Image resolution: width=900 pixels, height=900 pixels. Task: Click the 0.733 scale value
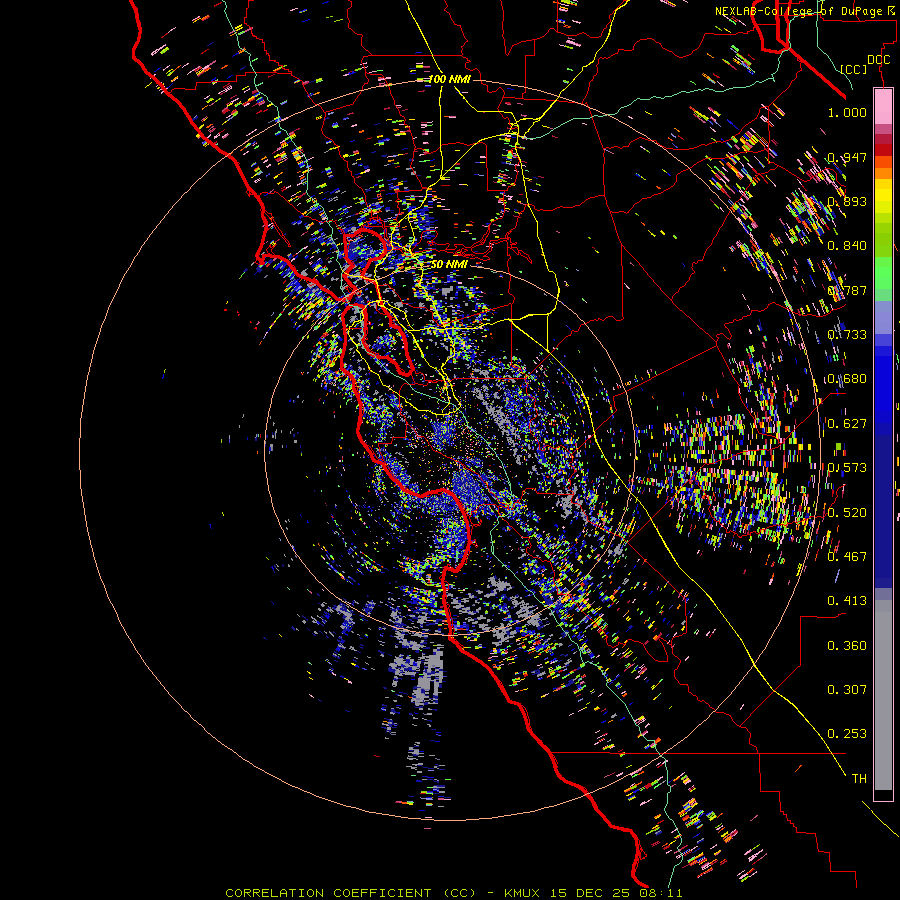847,335
